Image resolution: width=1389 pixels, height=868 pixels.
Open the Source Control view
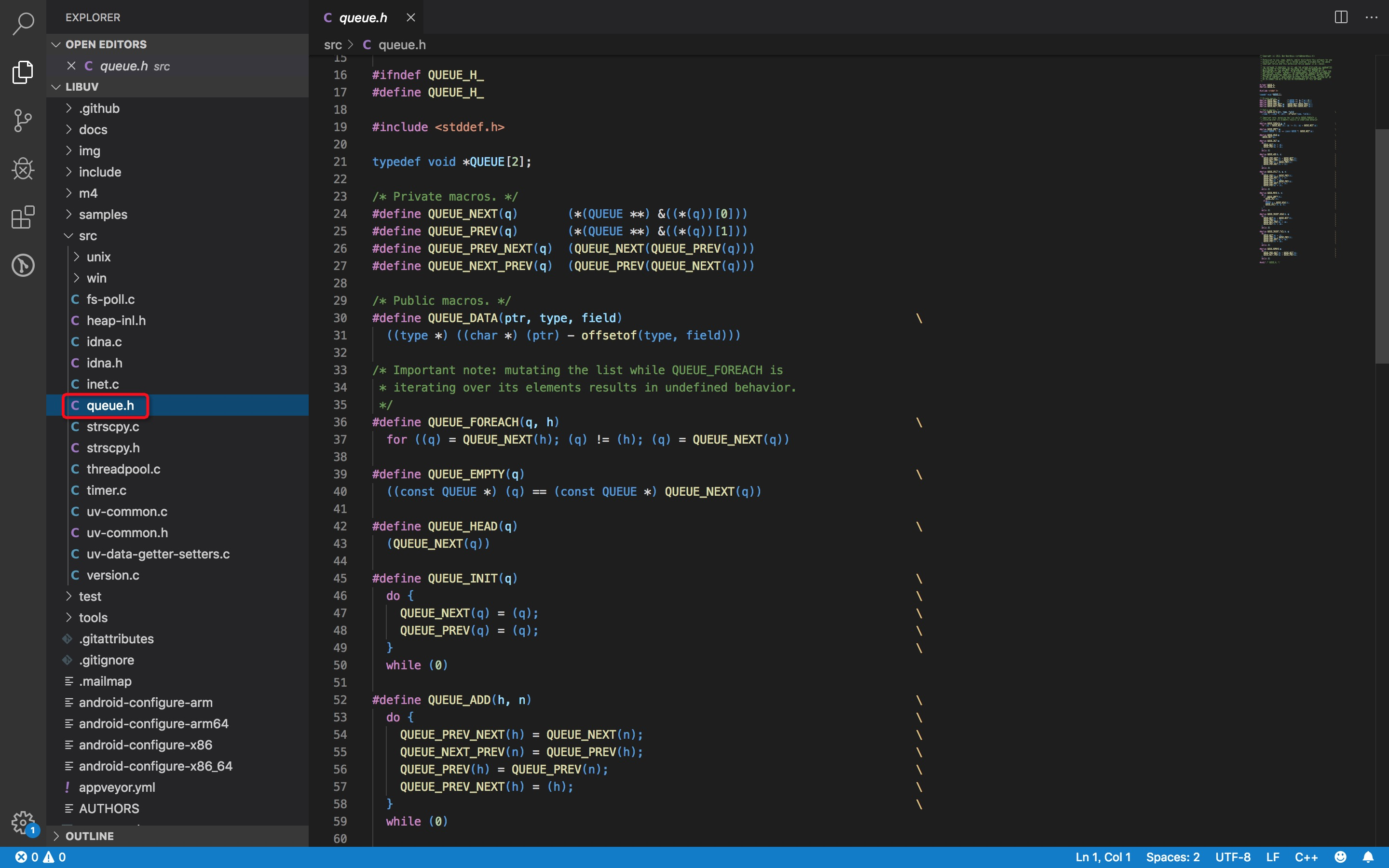click(23, 121)
